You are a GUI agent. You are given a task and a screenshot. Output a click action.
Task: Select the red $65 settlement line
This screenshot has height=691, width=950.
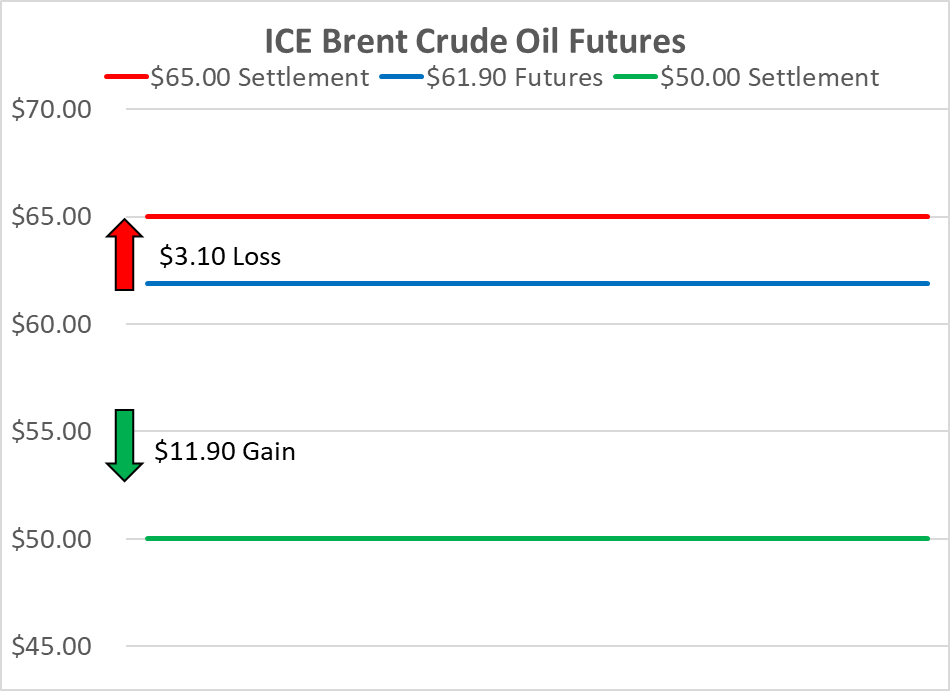(x=537, y=216)
